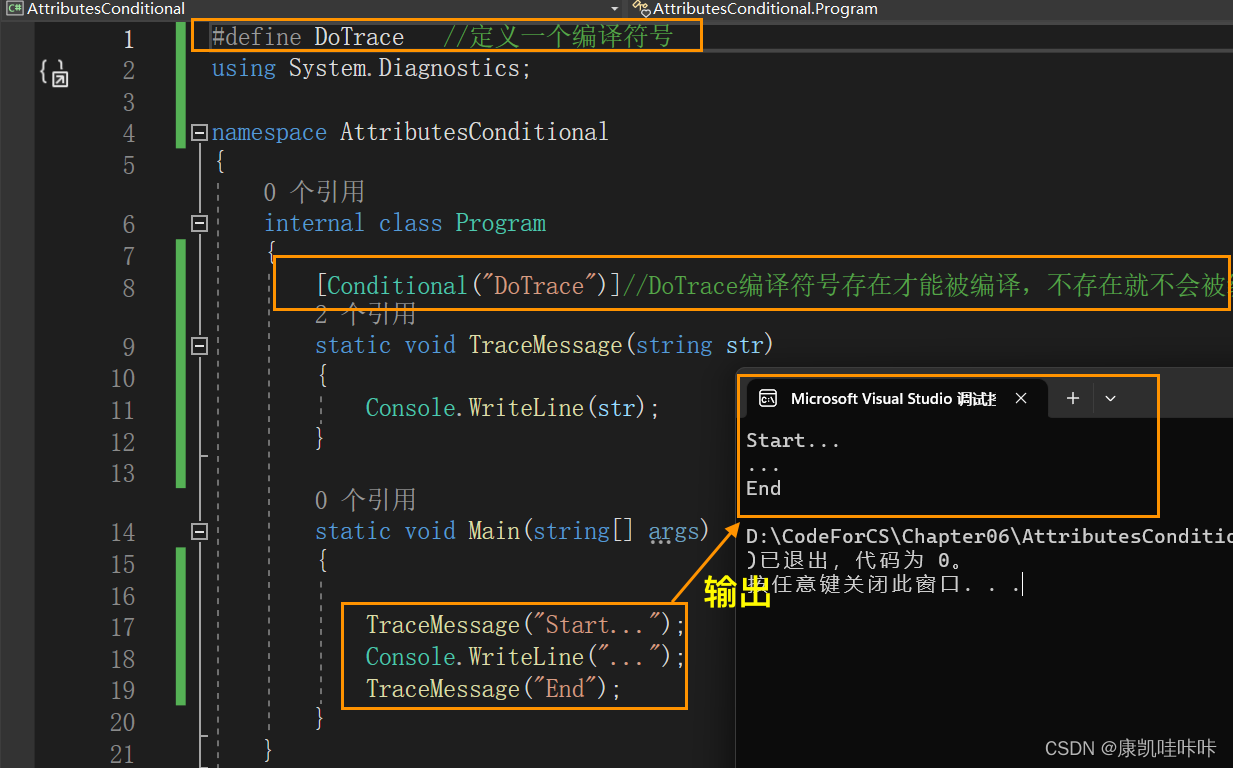
Task: Click 'Start...' output line in the console
Action: click(793, 440)
